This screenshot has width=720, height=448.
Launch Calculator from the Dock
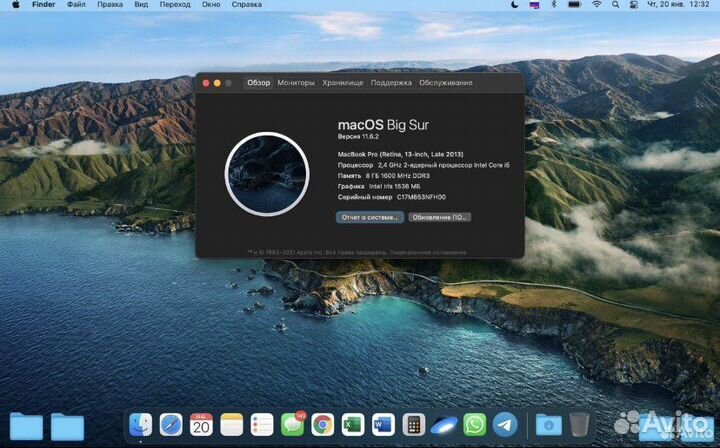point(413,425)
